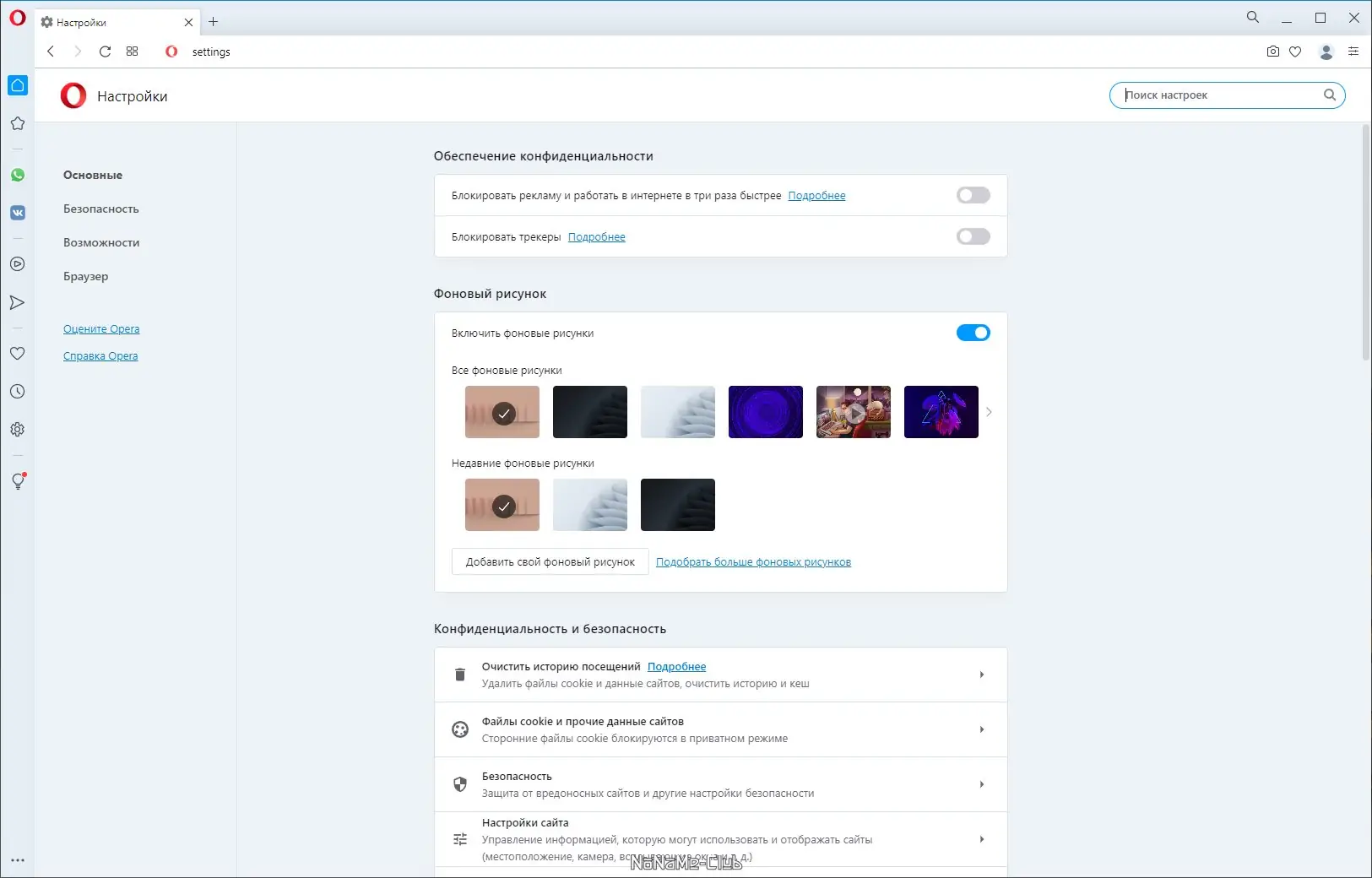Select the neon triangle wallpaper

pyautogui.click(x=941, y=412)
